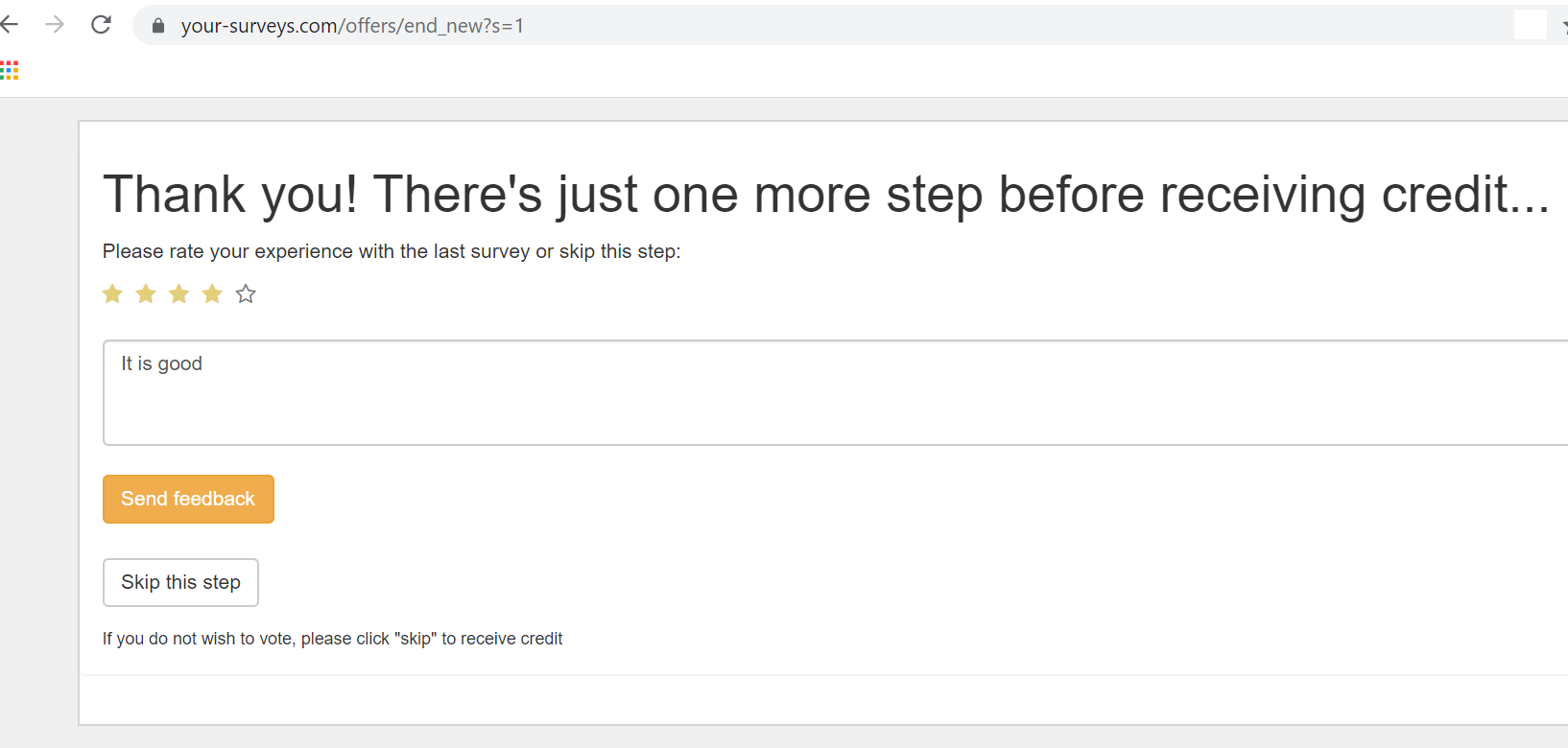Open the Apps grid shortcut

pos(10,70)
